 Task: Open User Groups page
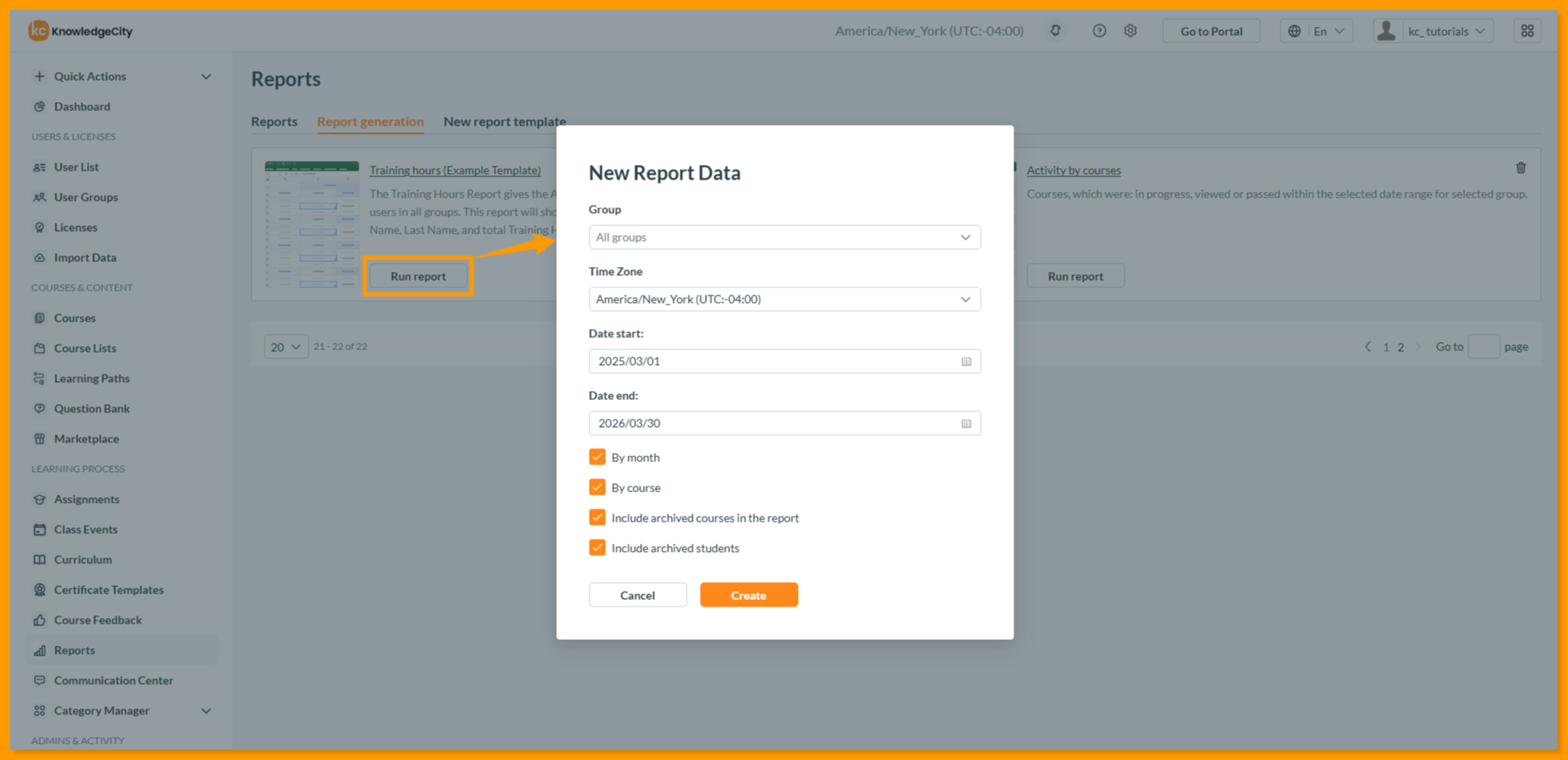click(x=86, y=197)
